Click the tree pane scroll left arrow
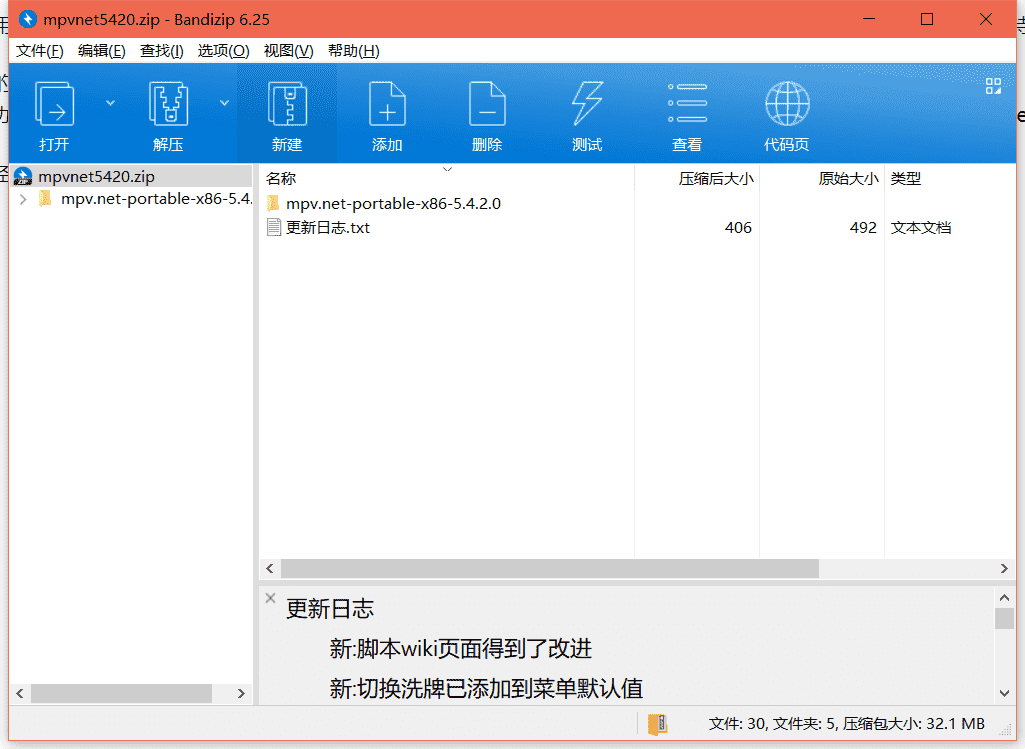This screenshot has height=749, width=1025. pos(20,693)
